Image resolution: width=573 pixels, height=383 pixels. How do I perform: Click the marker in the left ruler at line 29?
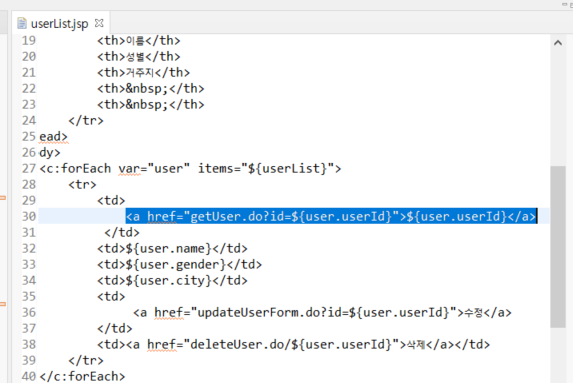click(3, 198)
